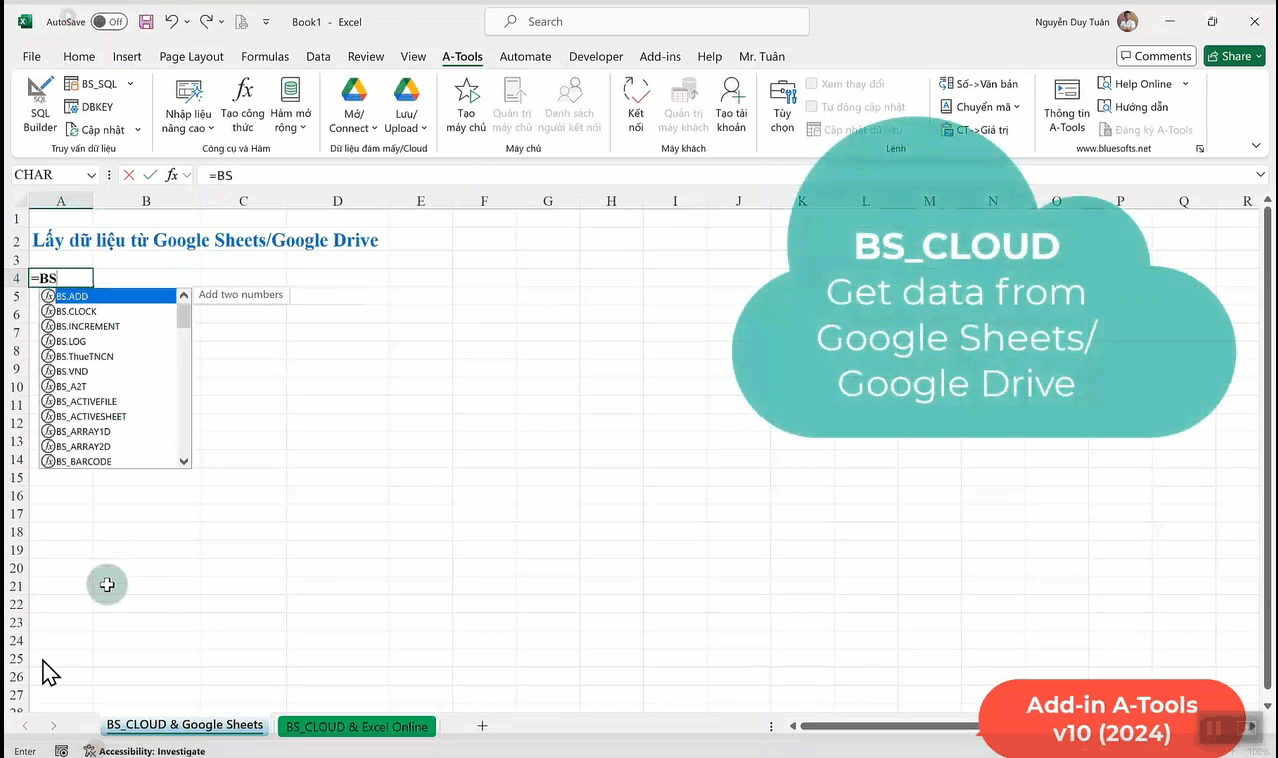Click Mở/Connect Google Drive icon

(354, 91)
